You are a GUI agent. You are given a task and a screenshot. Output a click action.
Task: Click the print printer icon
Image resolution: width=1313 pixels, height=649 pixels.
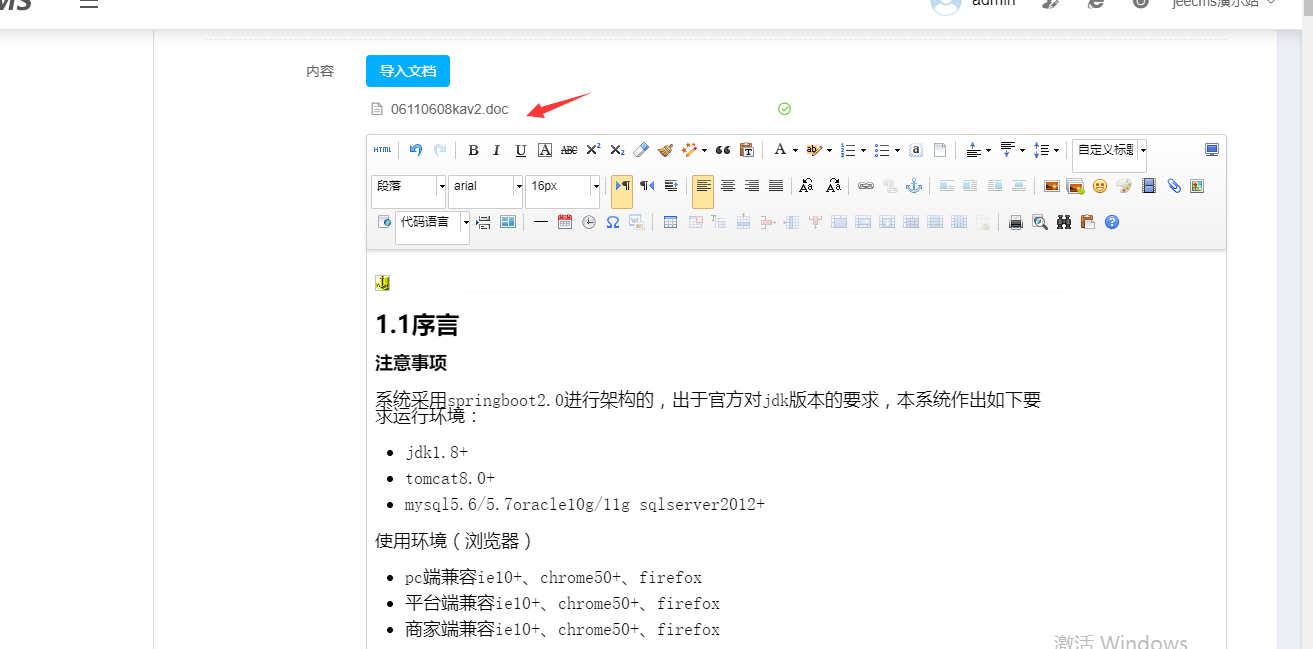(x=1016, y=222)
